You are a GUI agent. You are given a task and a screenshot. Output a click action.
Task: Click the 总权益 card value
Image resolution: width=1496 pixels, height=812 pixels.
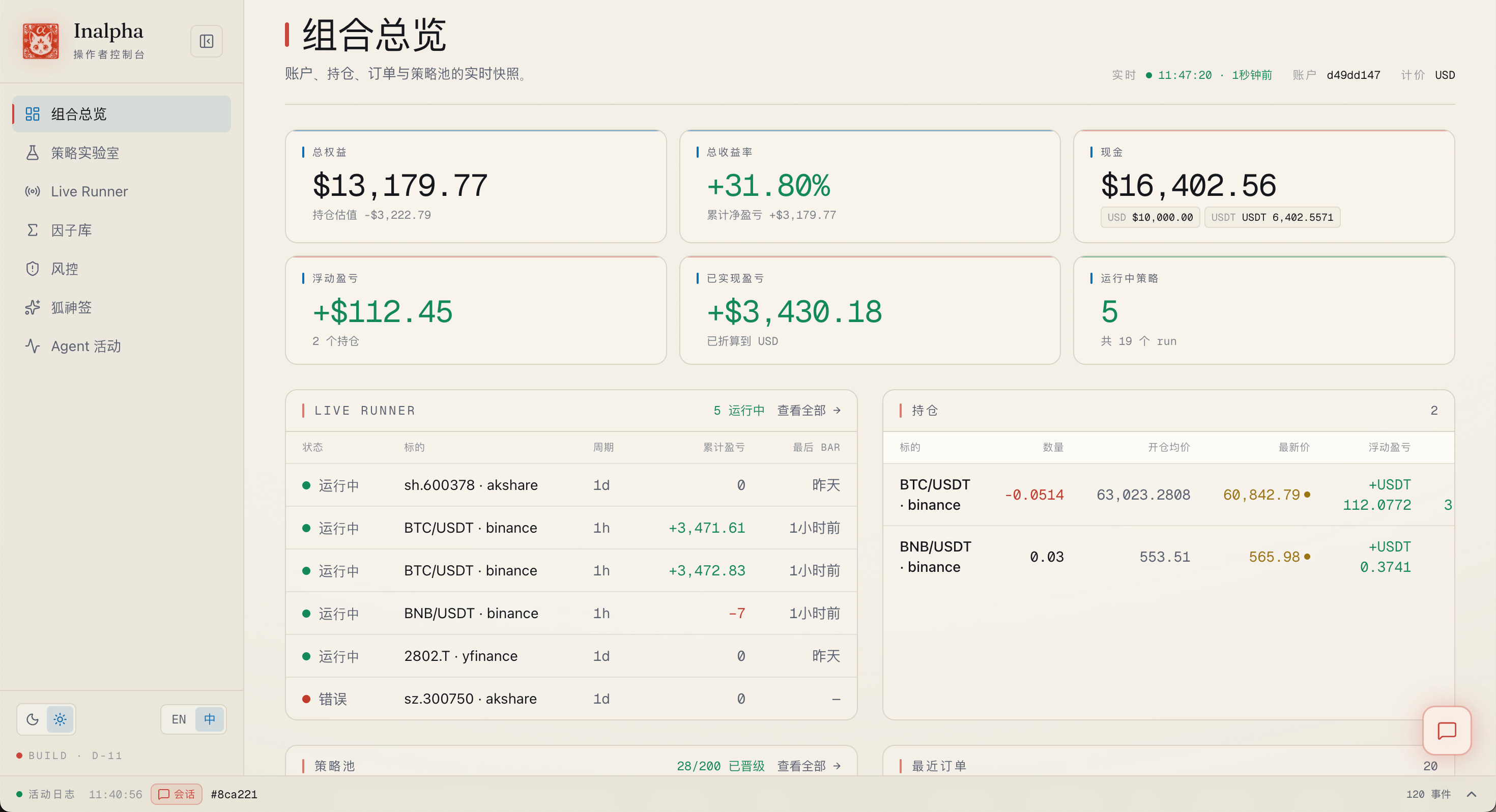[400, 186]
